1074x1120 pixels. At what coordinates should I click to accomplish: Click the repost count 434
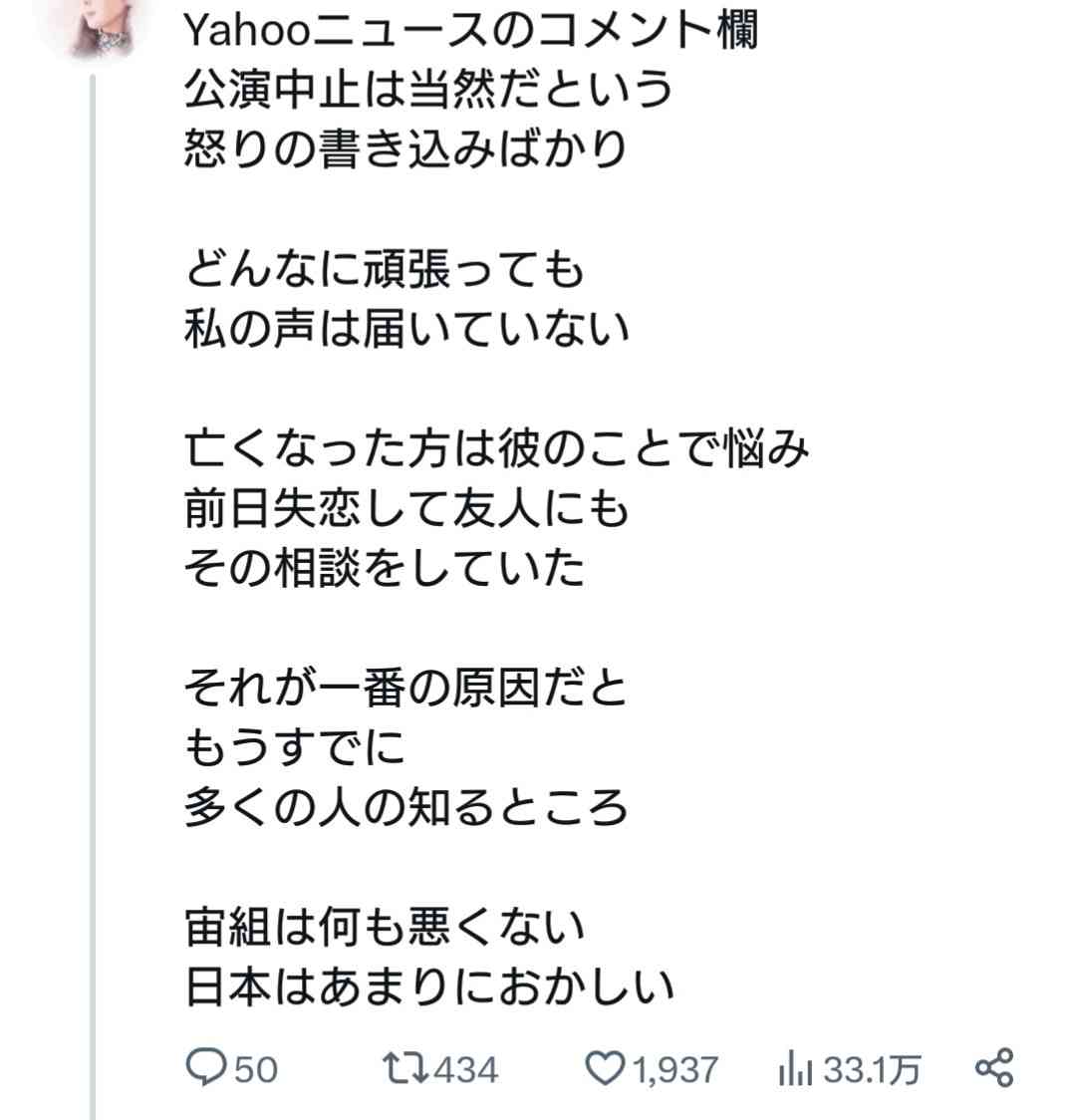[x=465, y=1069]
